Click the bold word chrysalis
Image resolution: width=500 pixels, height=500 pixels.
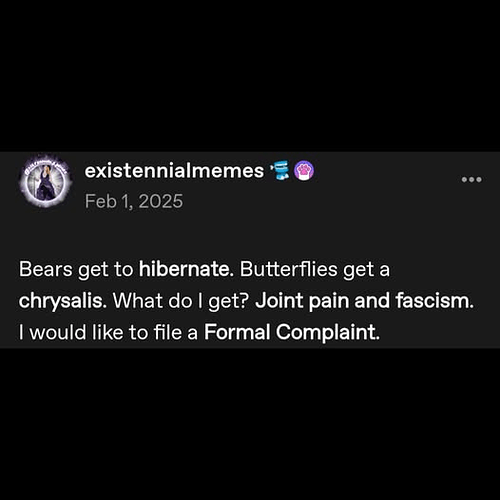coord(63,301)
